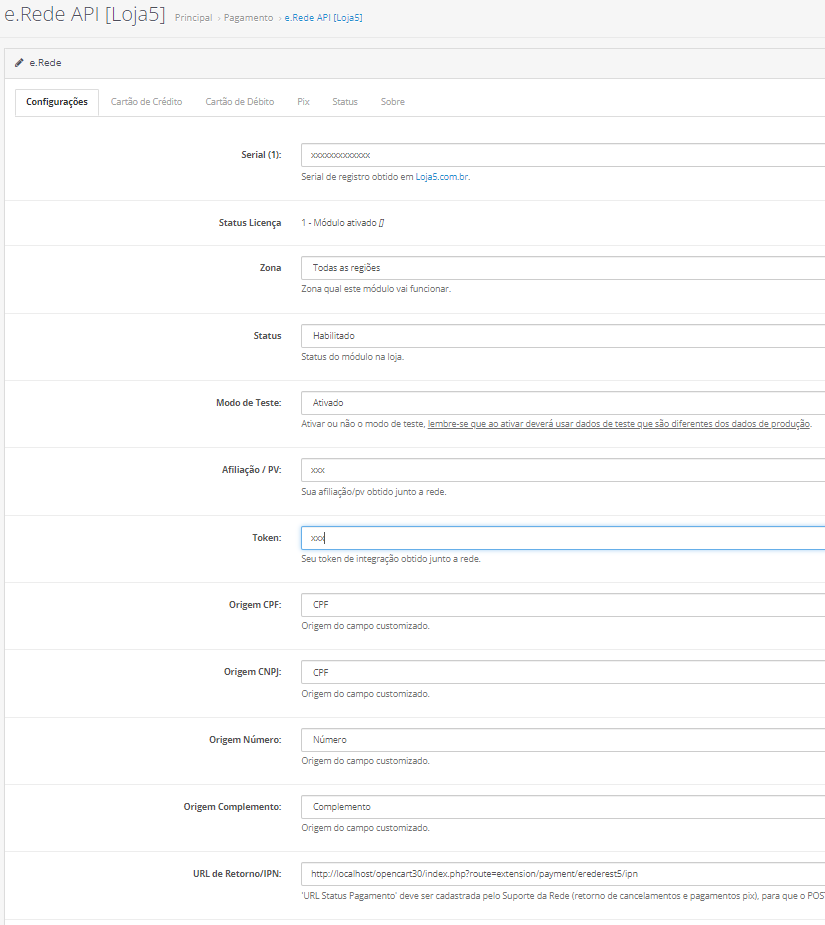Open the Pix tab
The width and height of the screenshot is (825, 925).
303,102
